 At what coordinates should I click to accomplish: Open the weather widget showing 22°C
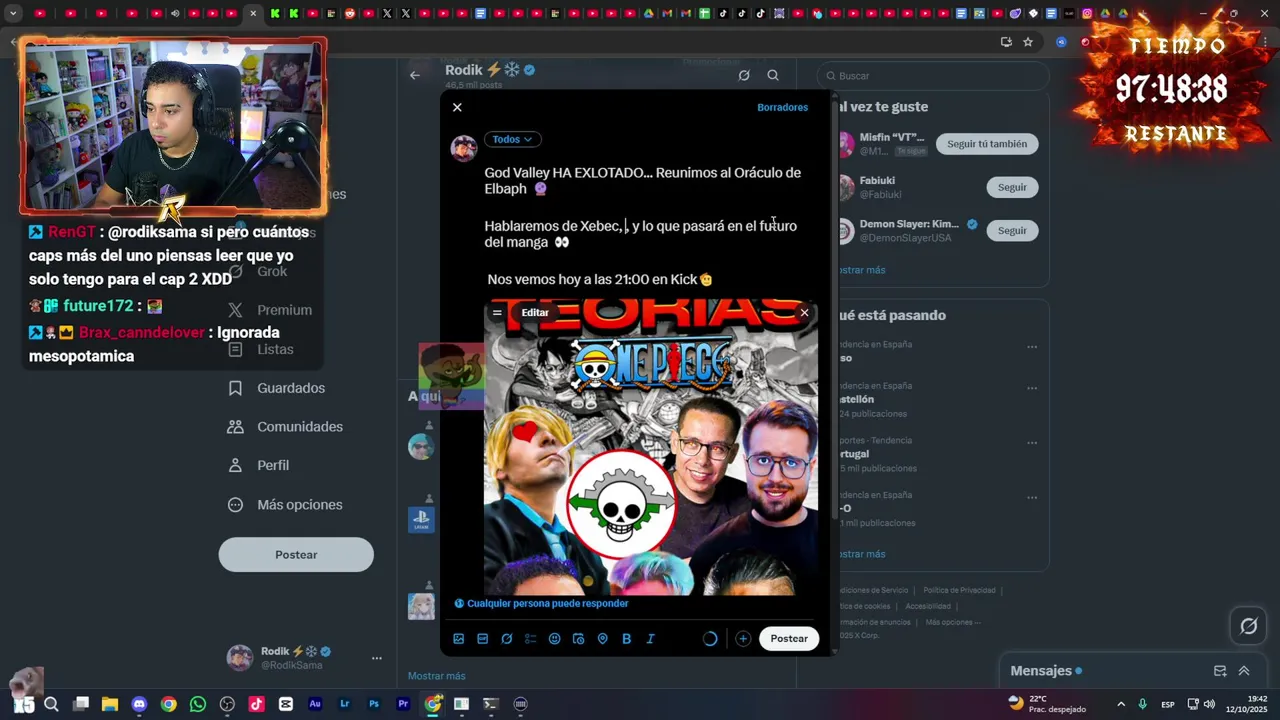click(x=1046, y=704)
